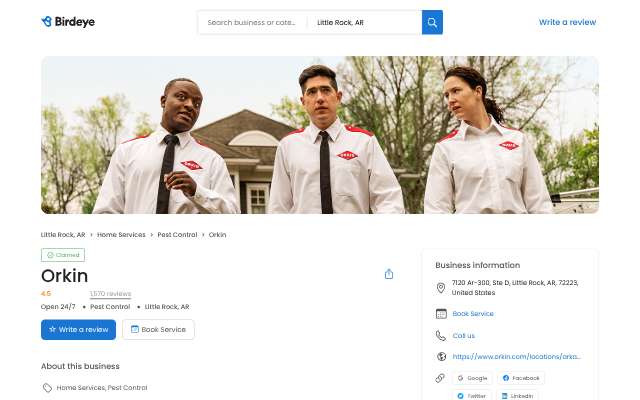
Task: Click the Claimed badge
Action: (63, 255)
